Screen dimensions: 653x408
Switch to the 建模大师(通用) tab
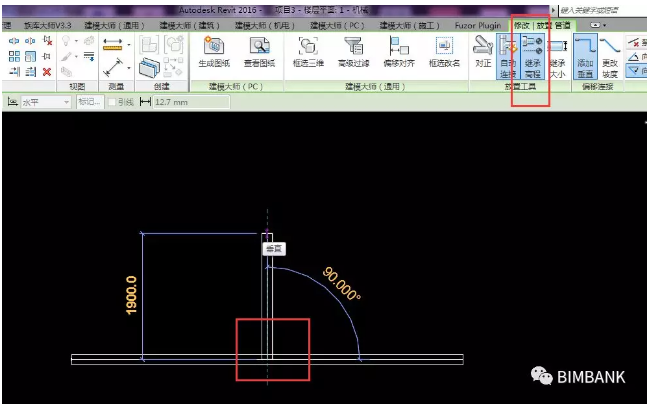tap(114, 25)
